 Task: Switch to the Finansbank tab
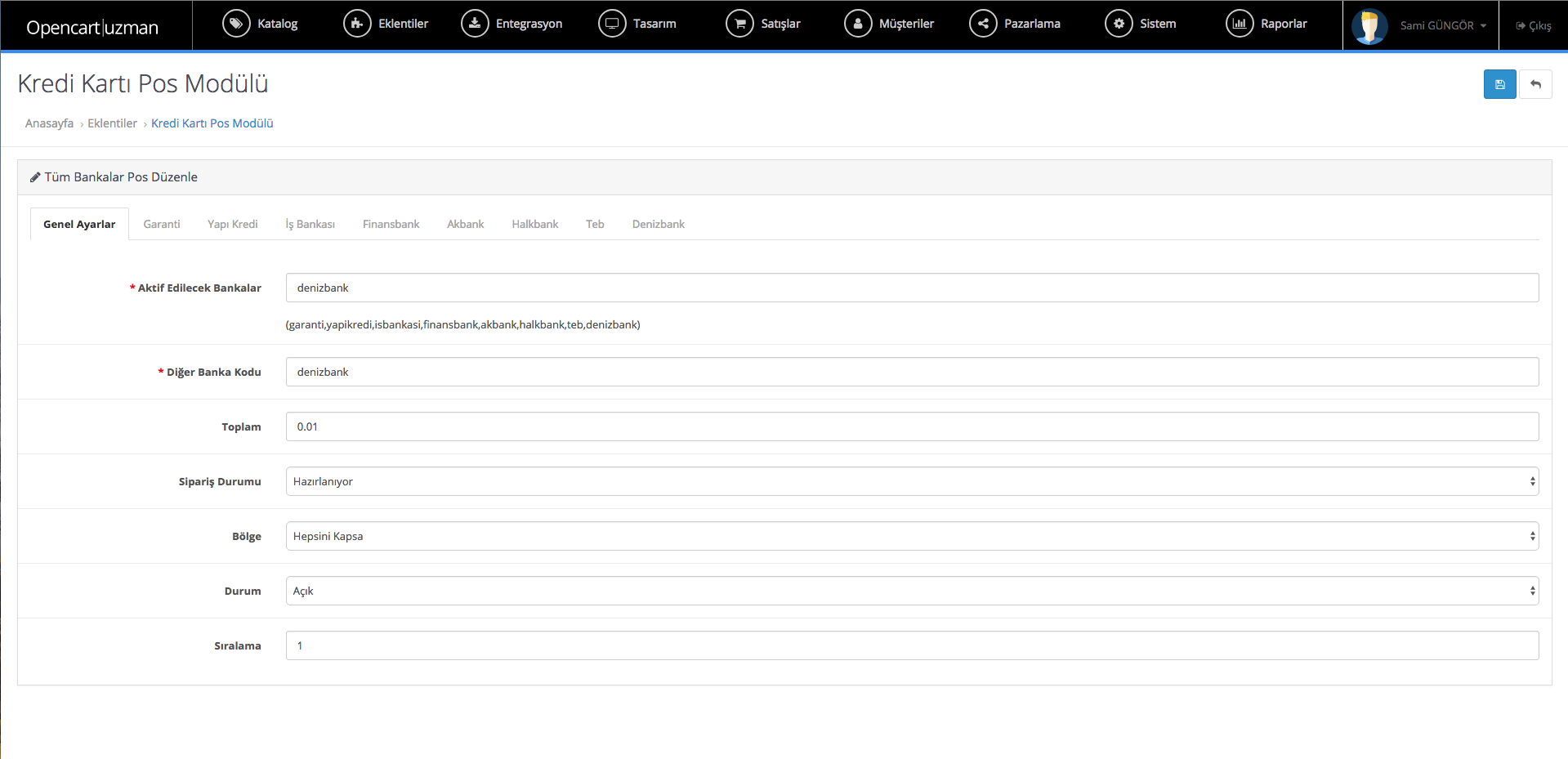coord(391,224)
